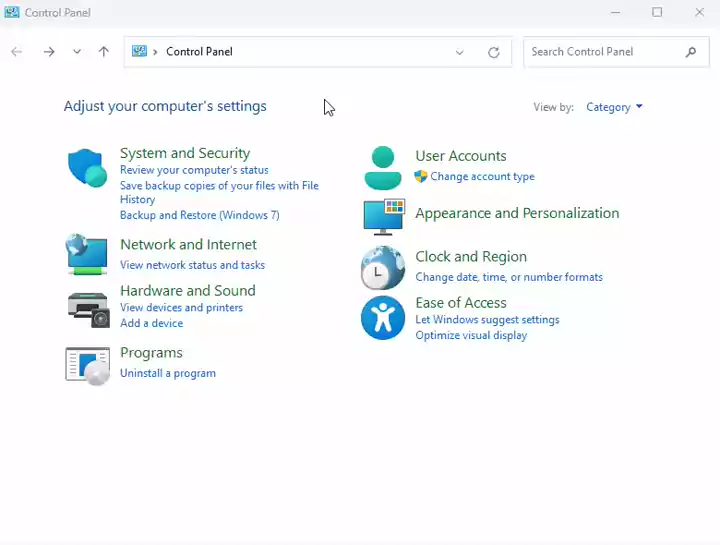Expand the address bar history dropdown
This screenshot has width=720, height=545.
point(460,52)
